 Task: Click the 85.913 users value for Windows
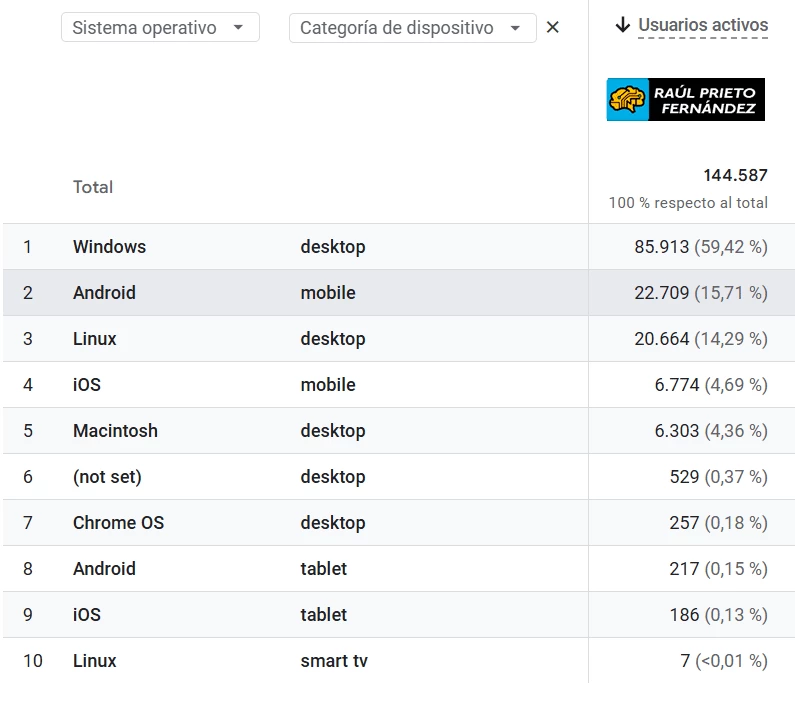tap(662, 247)
